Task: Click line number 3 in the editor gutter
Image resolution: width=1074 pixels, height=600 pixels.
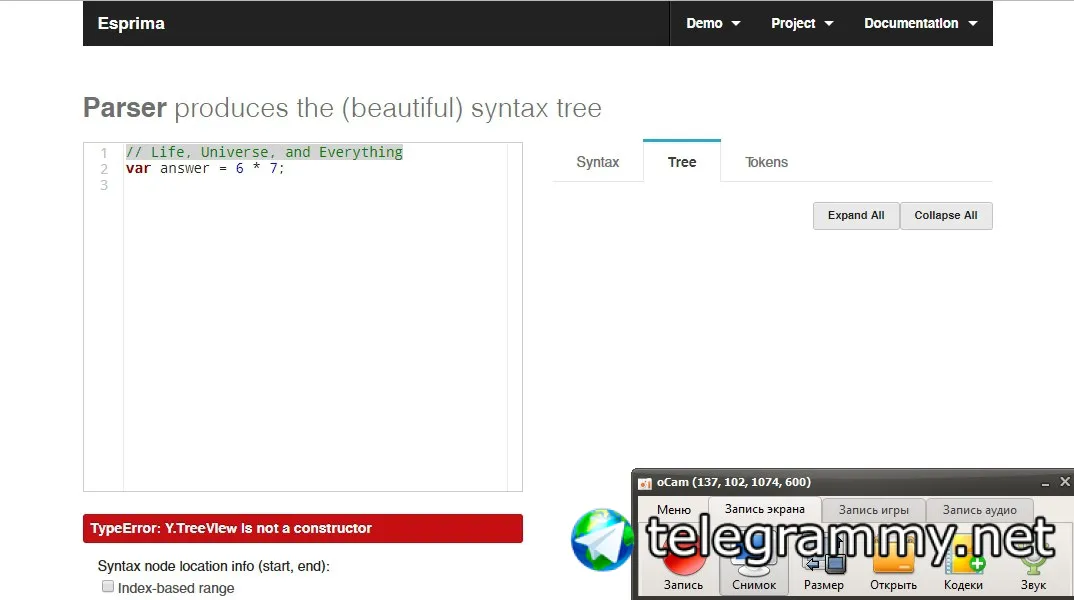Action: pos(104,185)
